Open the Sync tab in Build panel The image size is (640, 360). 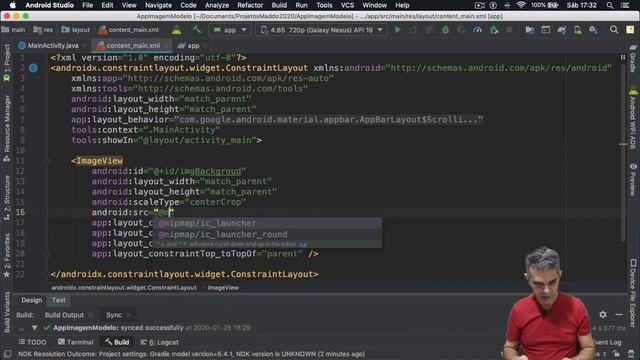coord(114,315)
